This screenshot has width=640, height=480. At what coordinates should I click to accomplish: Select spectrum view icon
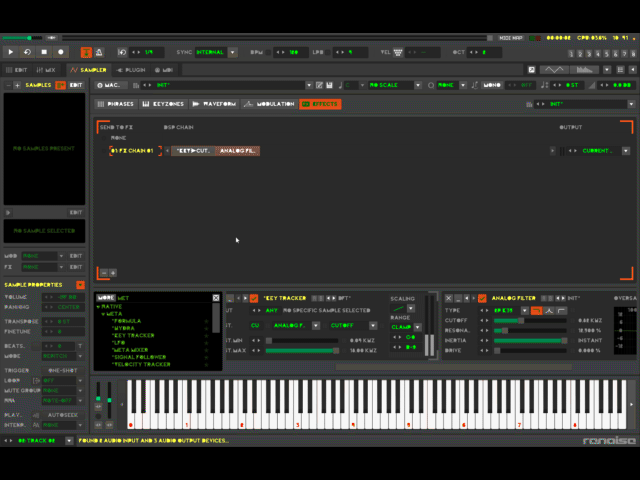[584, 70]
